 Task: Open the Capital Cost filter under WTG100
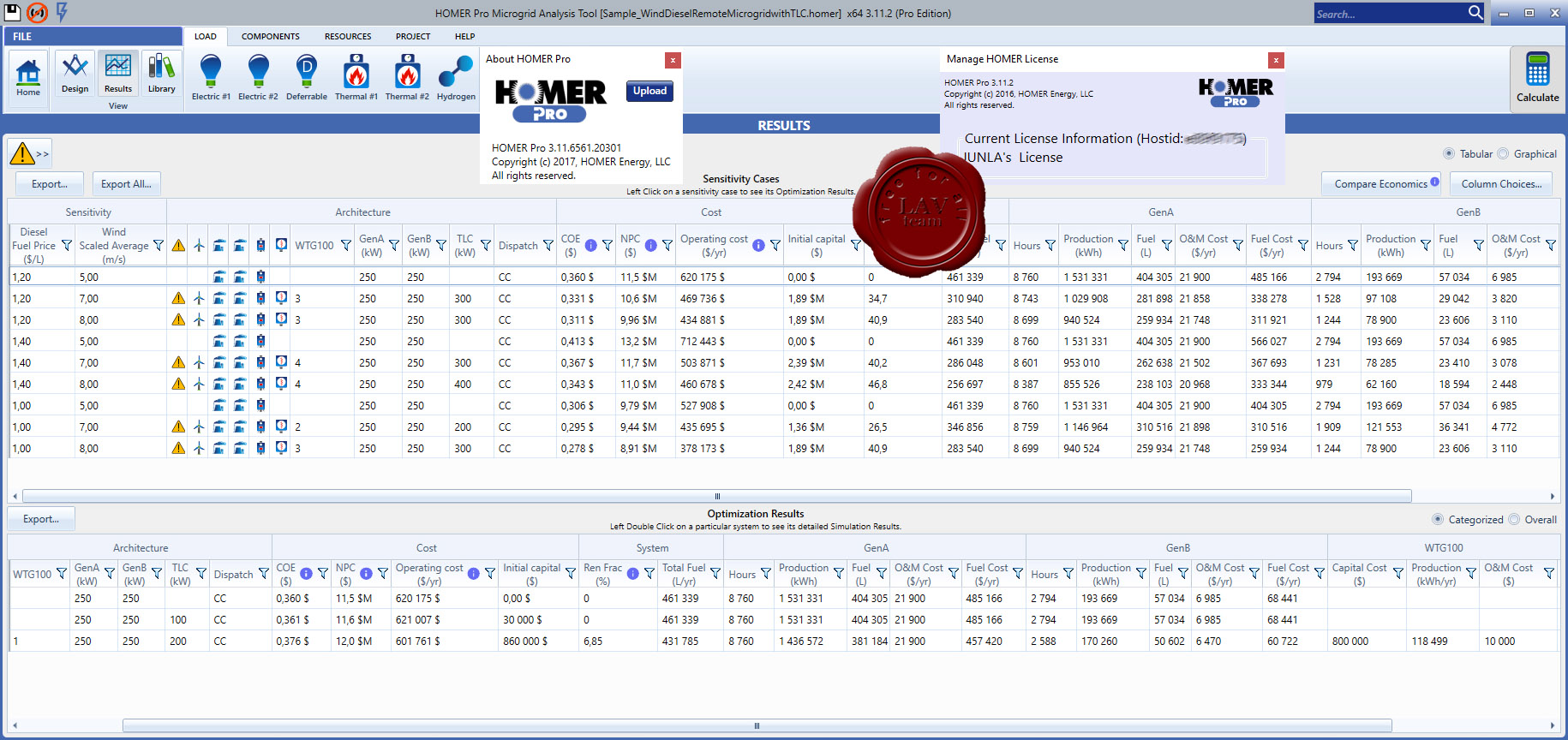coord(1398,574)
